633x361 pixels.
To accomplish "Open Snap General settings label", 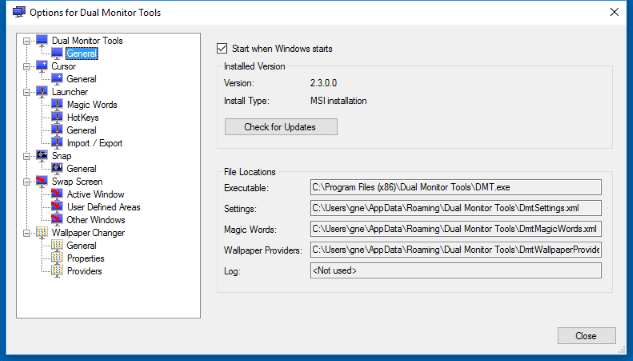I will (x=82, y=168).
